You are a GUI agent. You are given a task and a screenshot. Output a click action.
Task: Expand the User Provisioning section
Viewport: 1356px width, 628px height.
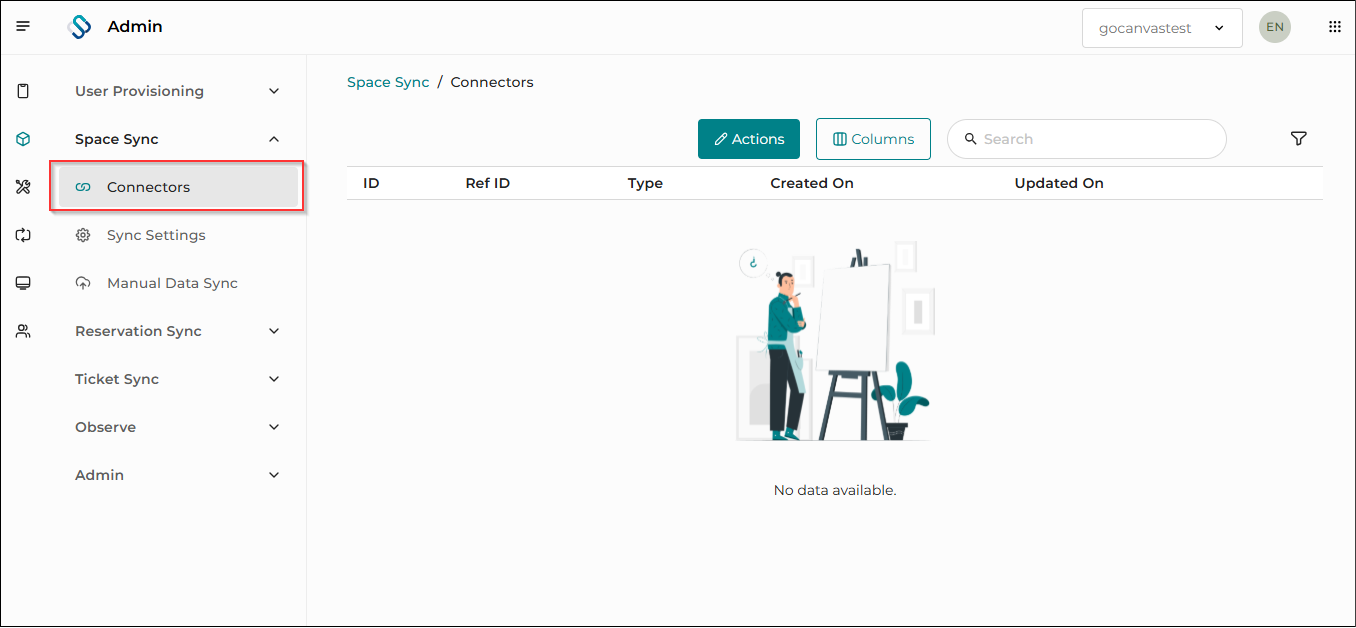[x=178, y=91]
